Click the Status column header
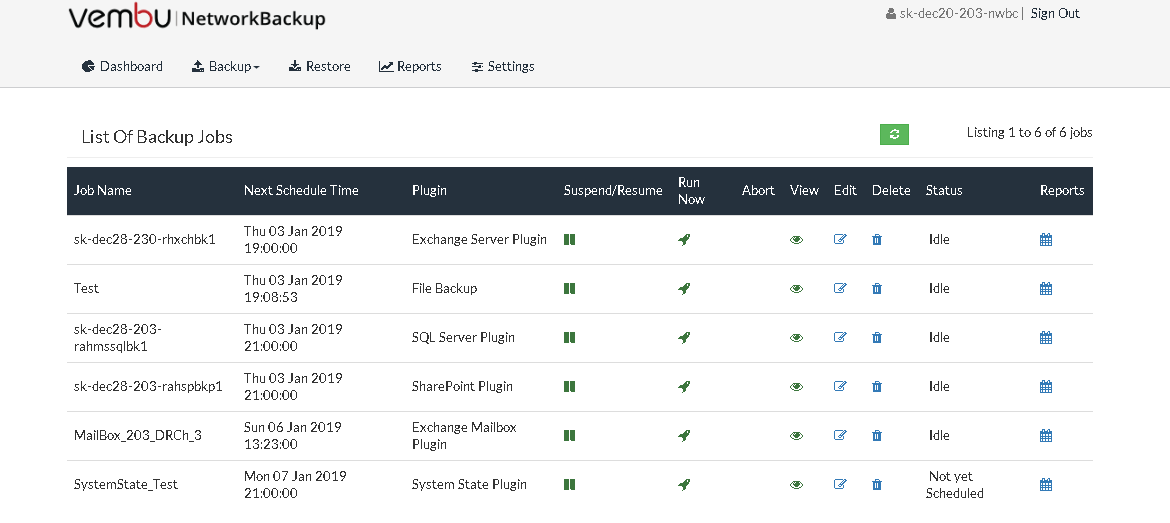Viewport: 1170px width, 523px height. tap(944, 190)
